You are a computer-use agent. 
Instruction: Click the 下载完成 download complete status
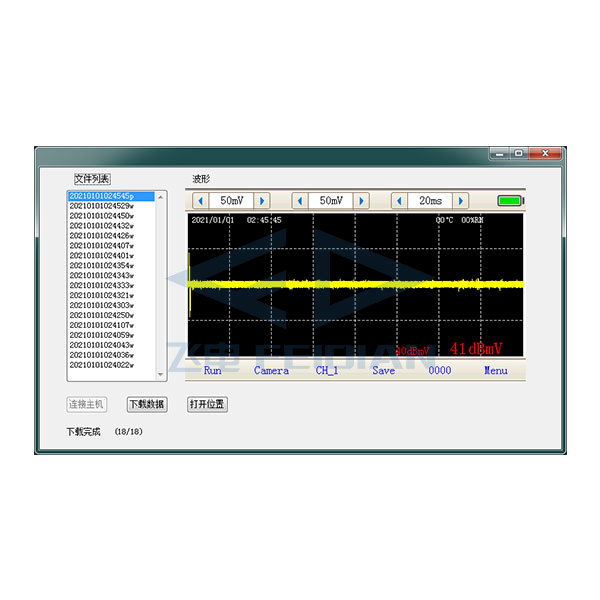[x=83, y=432]
